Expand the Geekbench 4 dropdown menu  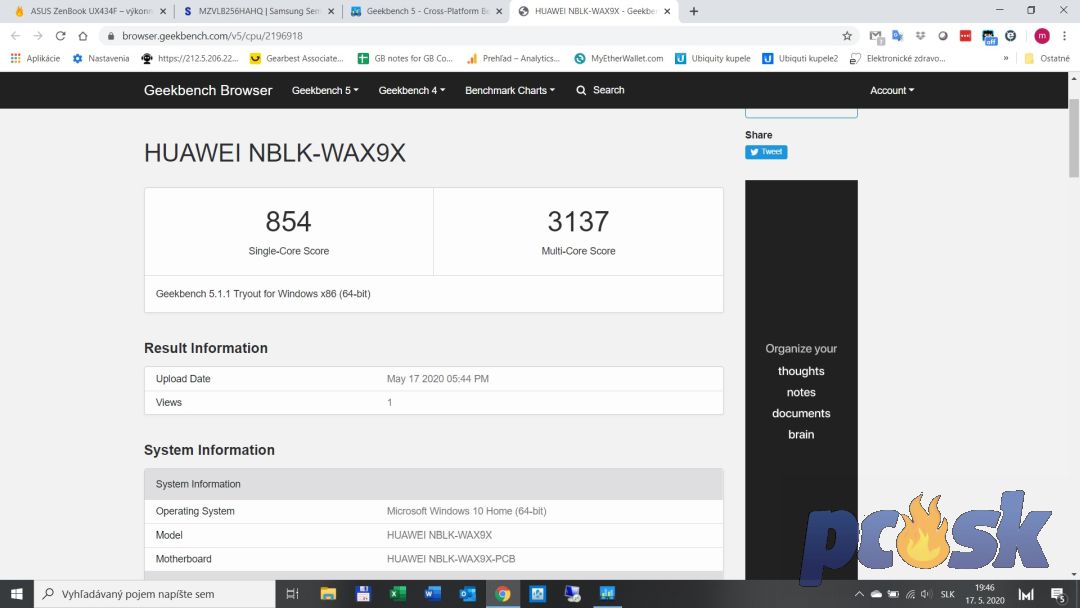point(412,90)
